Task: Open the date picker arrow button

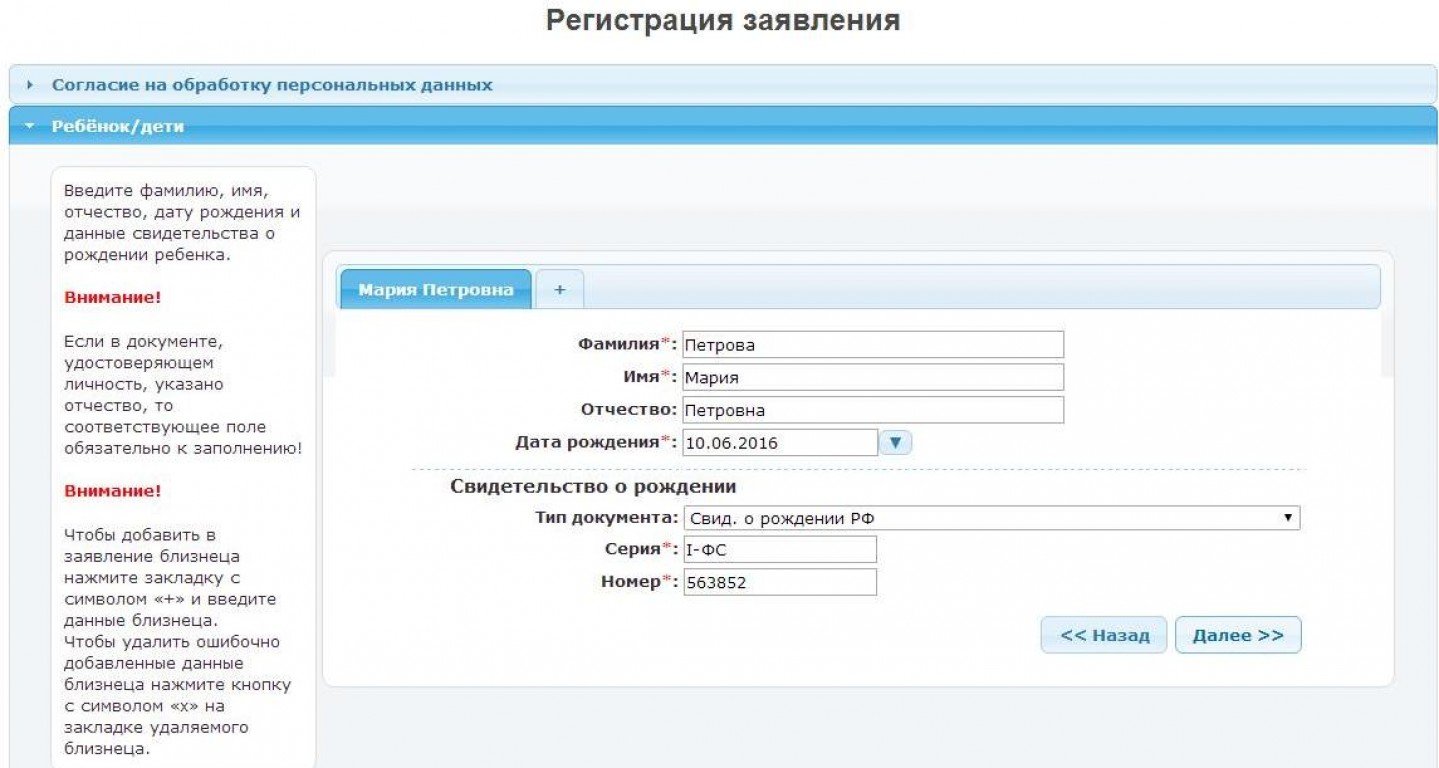Action: [x=895, y=442]
